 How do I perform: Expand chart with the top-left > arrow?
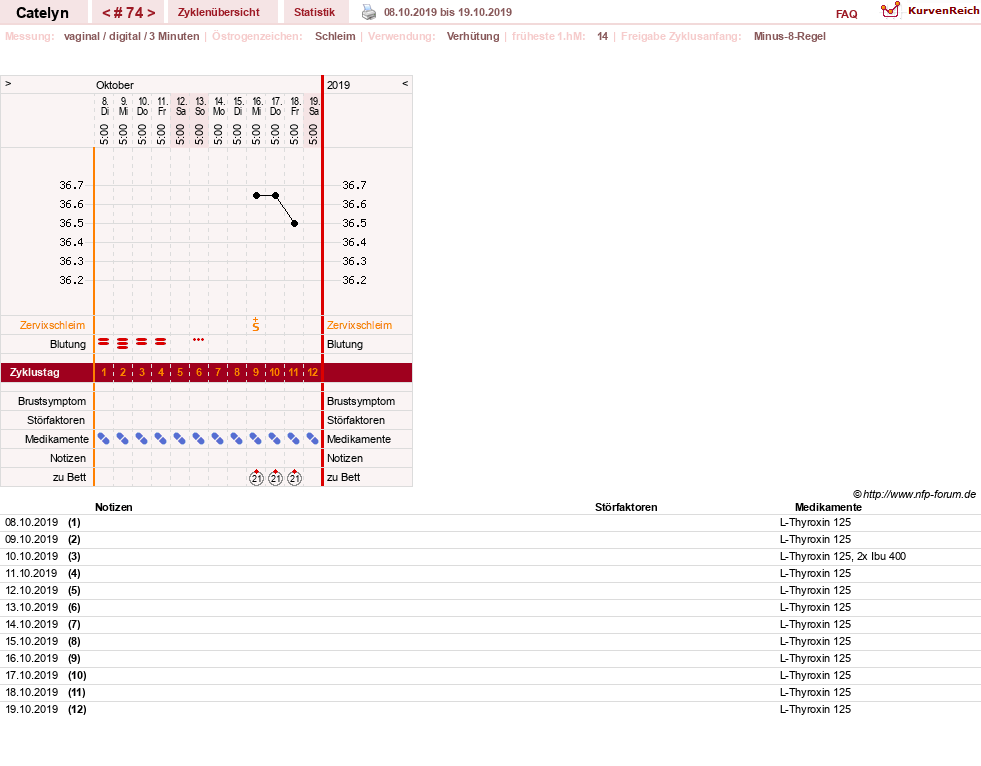[8, 83]
